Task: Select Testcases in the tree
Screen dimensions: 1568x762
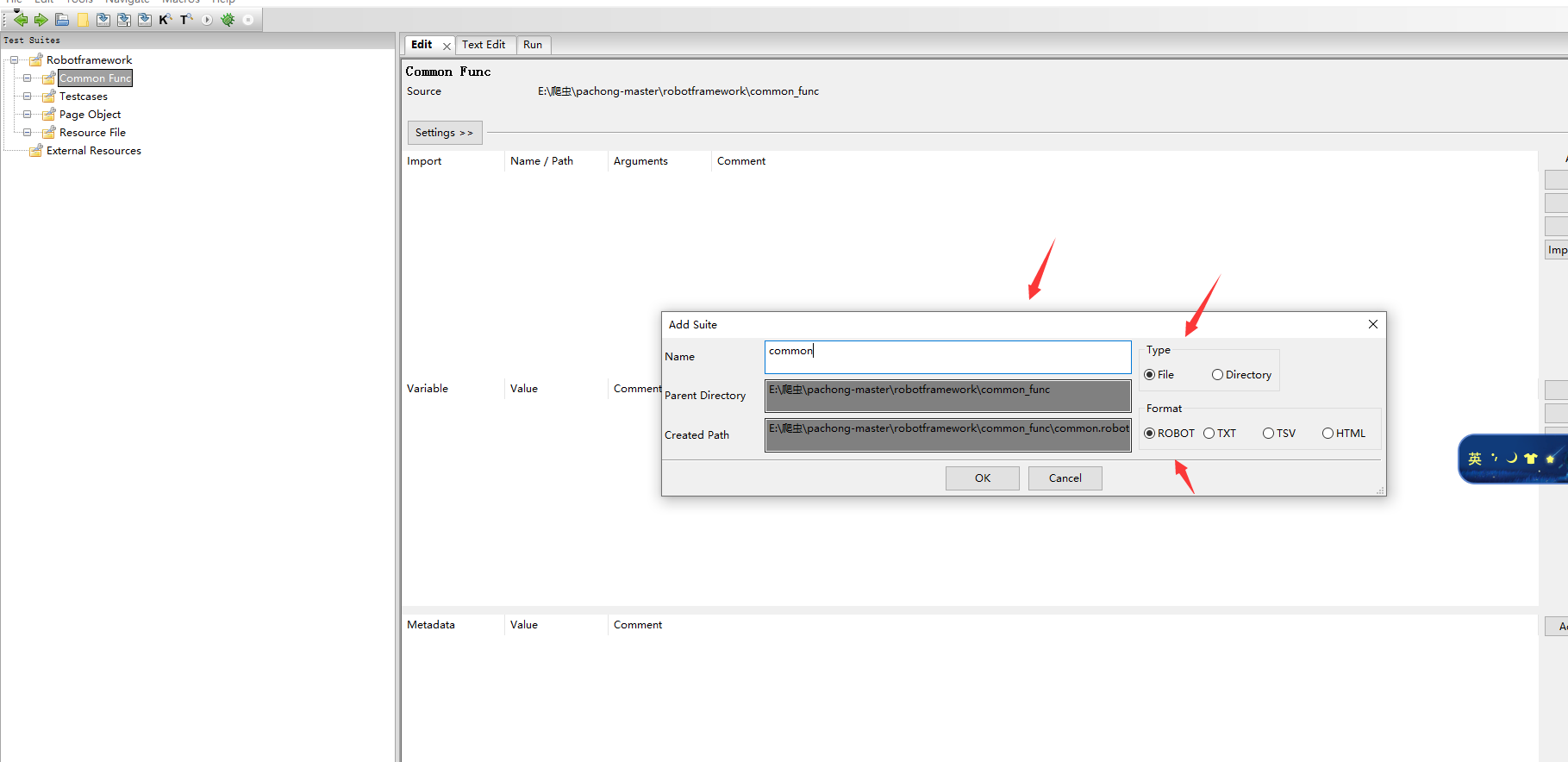Action: [83, 96]
